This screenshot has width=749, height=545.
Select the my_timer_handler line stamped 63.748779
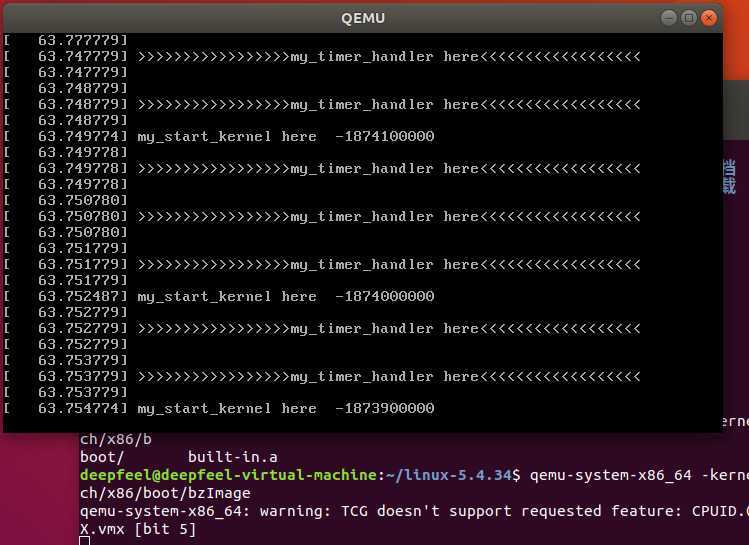tap(322, 105)
